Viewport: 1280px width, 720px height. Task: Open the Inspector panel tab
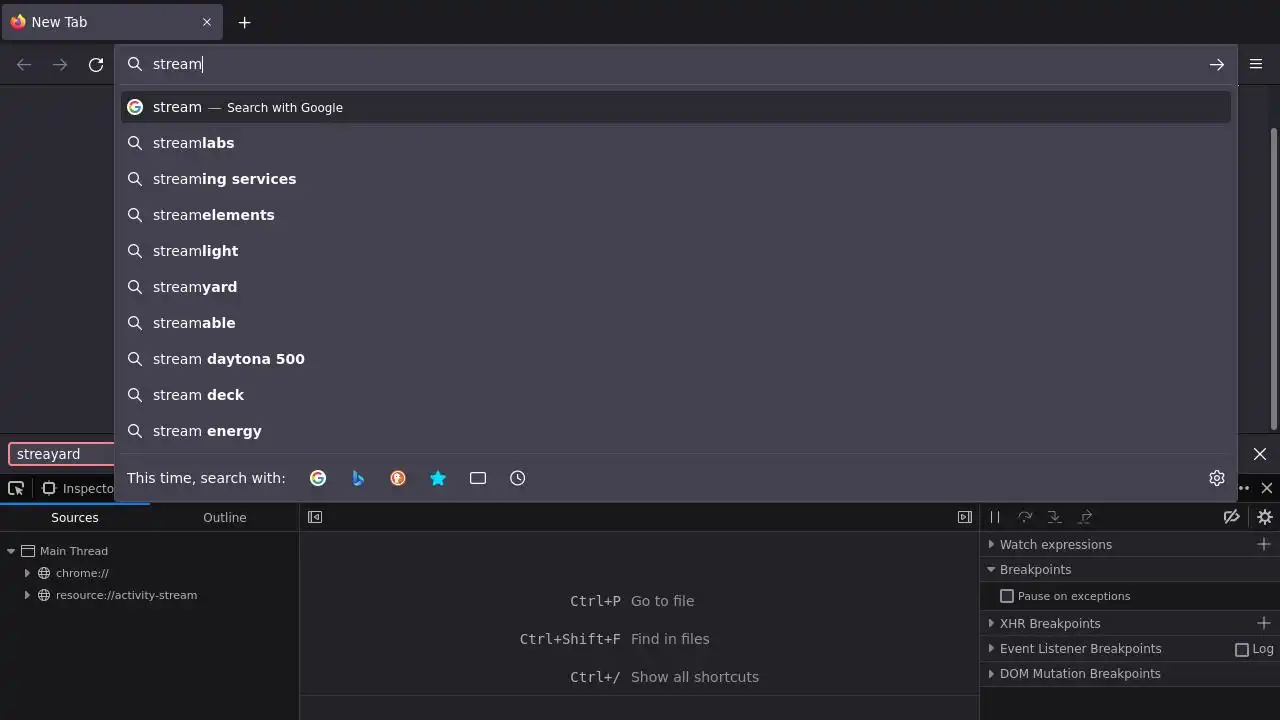click(78, 488)
